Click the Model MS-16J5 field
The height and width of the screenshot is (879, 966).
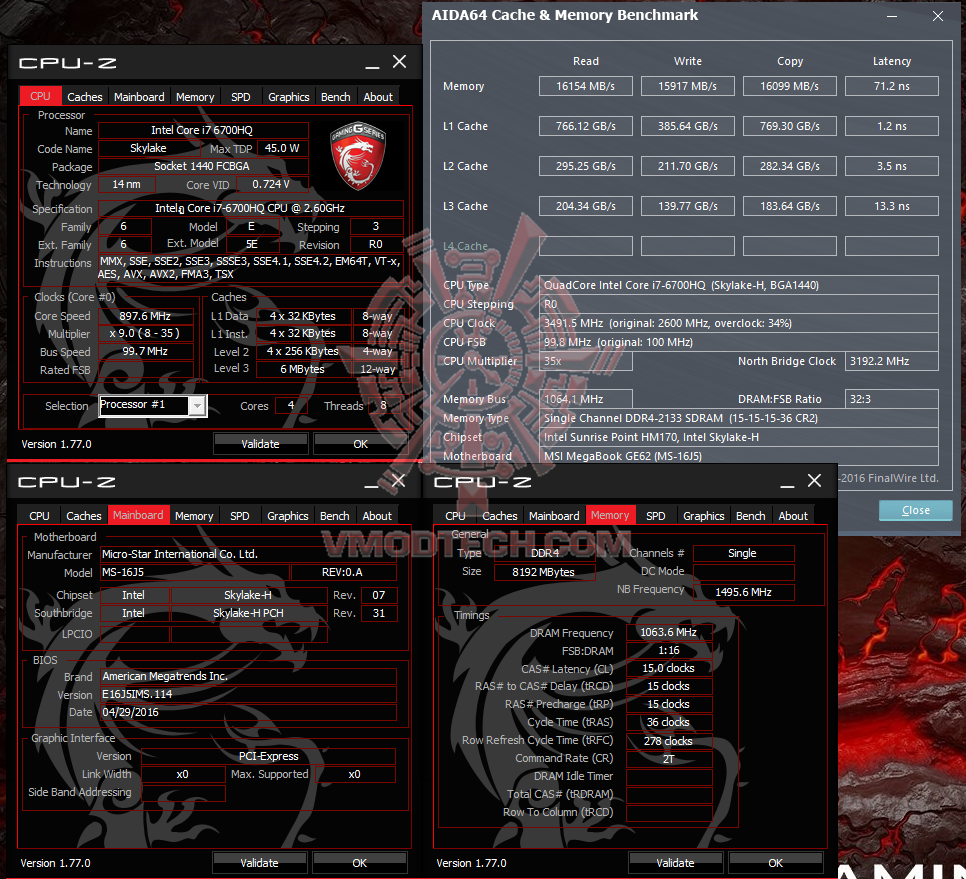195,572
